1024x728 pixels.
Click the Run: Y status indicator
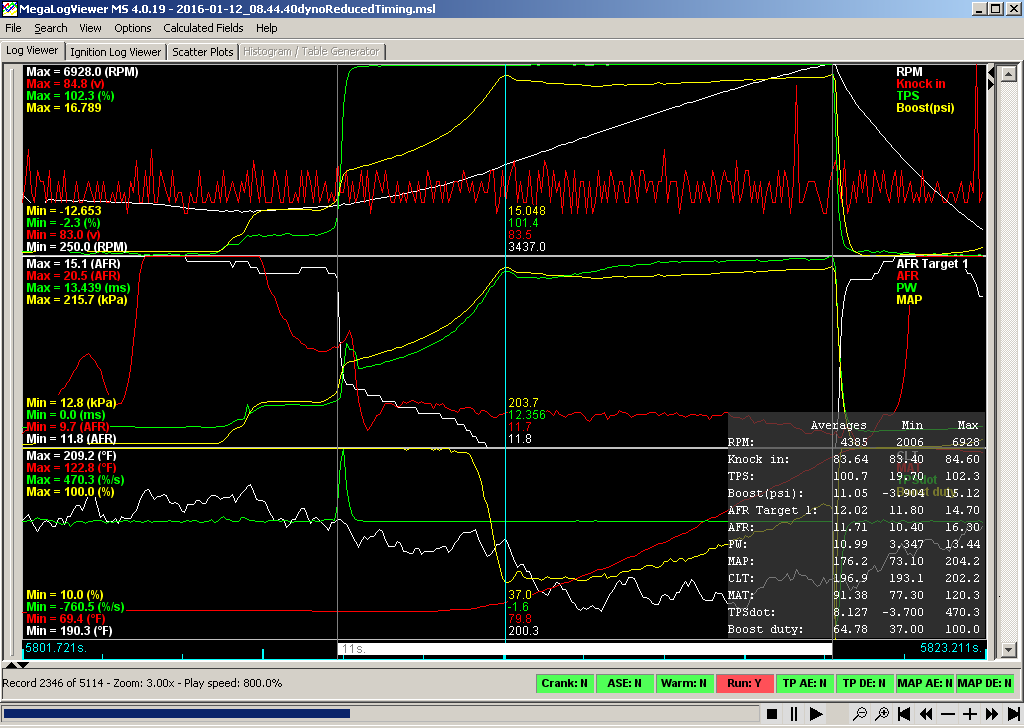pyautogui.click(x=744, y=684)
